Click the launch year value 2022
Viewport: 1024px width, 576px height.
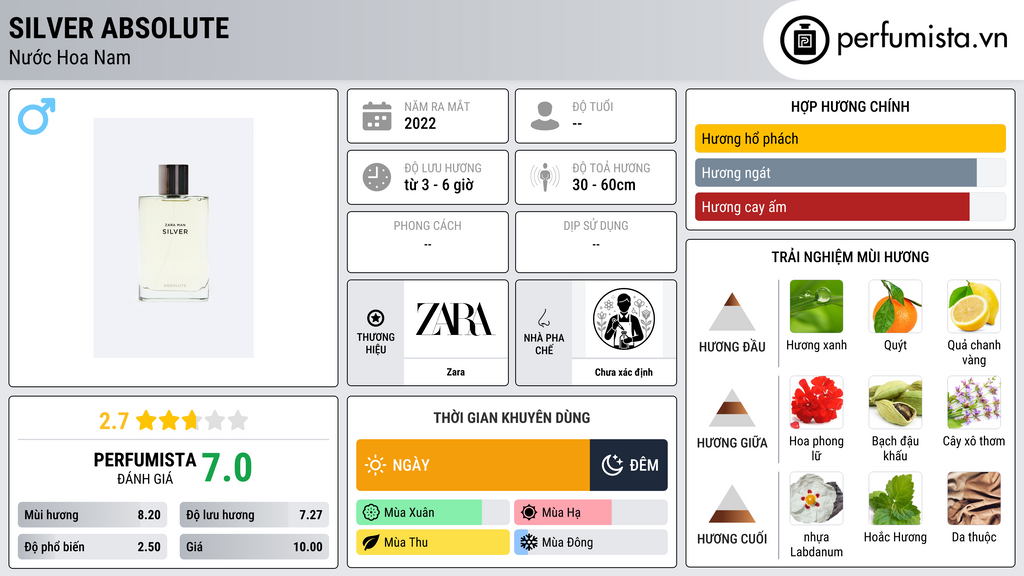pos(420,123)
